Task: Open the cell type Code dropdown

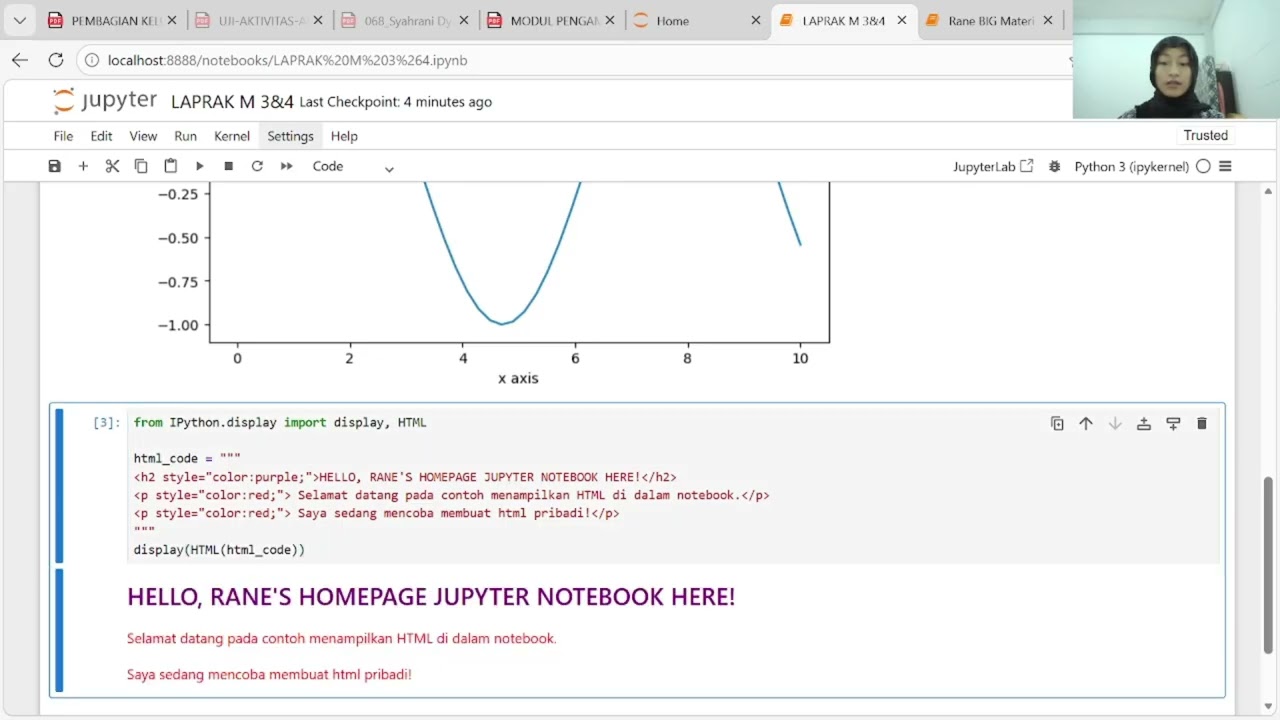Action: point(353,166)
